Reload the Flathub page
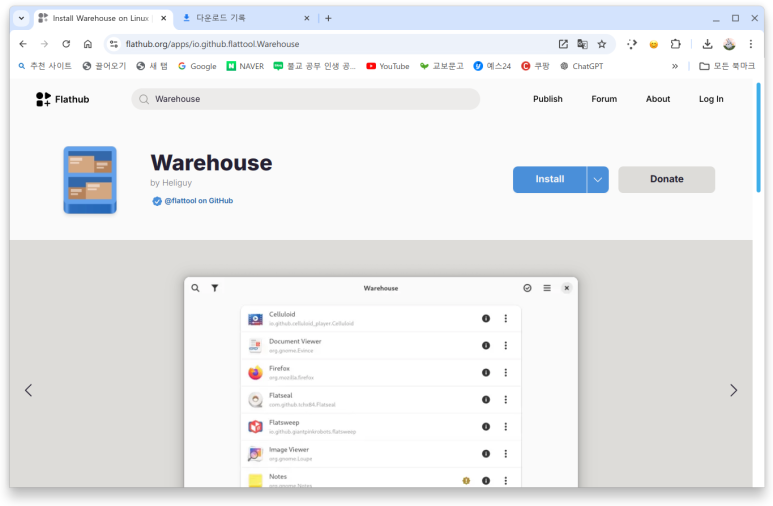This screenshot has height=506, width=773. 66,44
